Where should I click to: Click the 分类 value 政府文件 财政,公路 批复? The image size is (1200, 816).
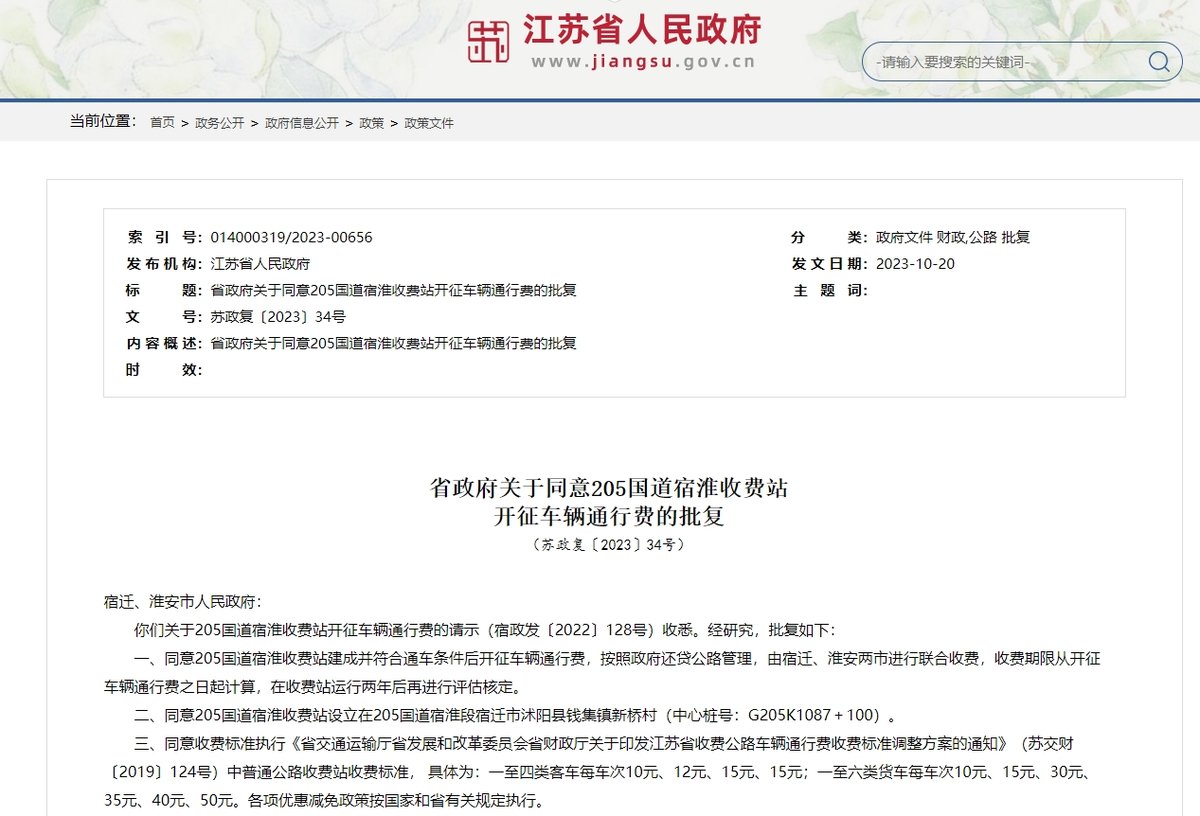click(952, 237)
